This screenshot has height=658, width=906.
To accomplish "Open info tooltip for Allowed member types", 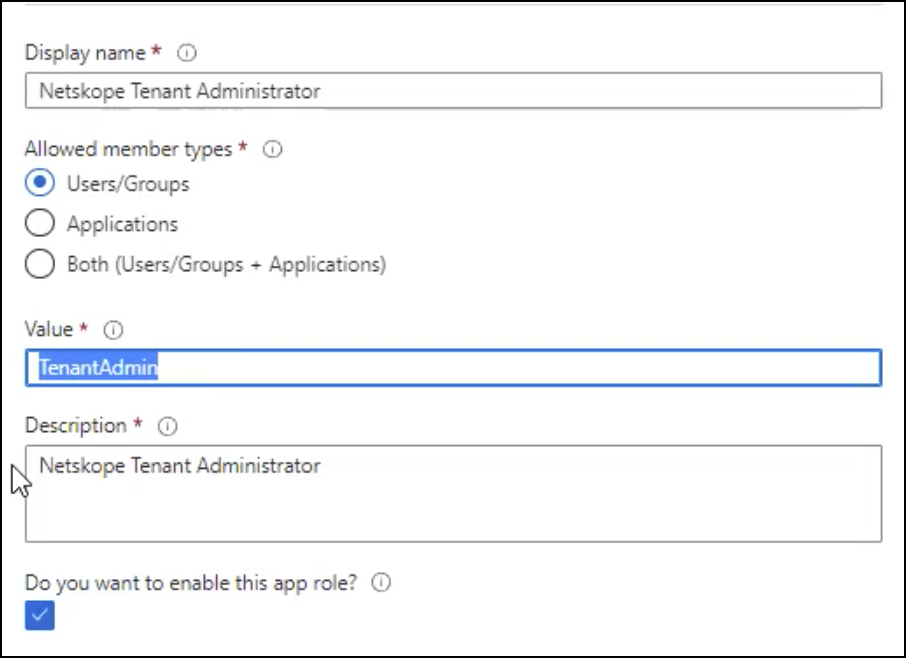I will click(x=272, y=150).
